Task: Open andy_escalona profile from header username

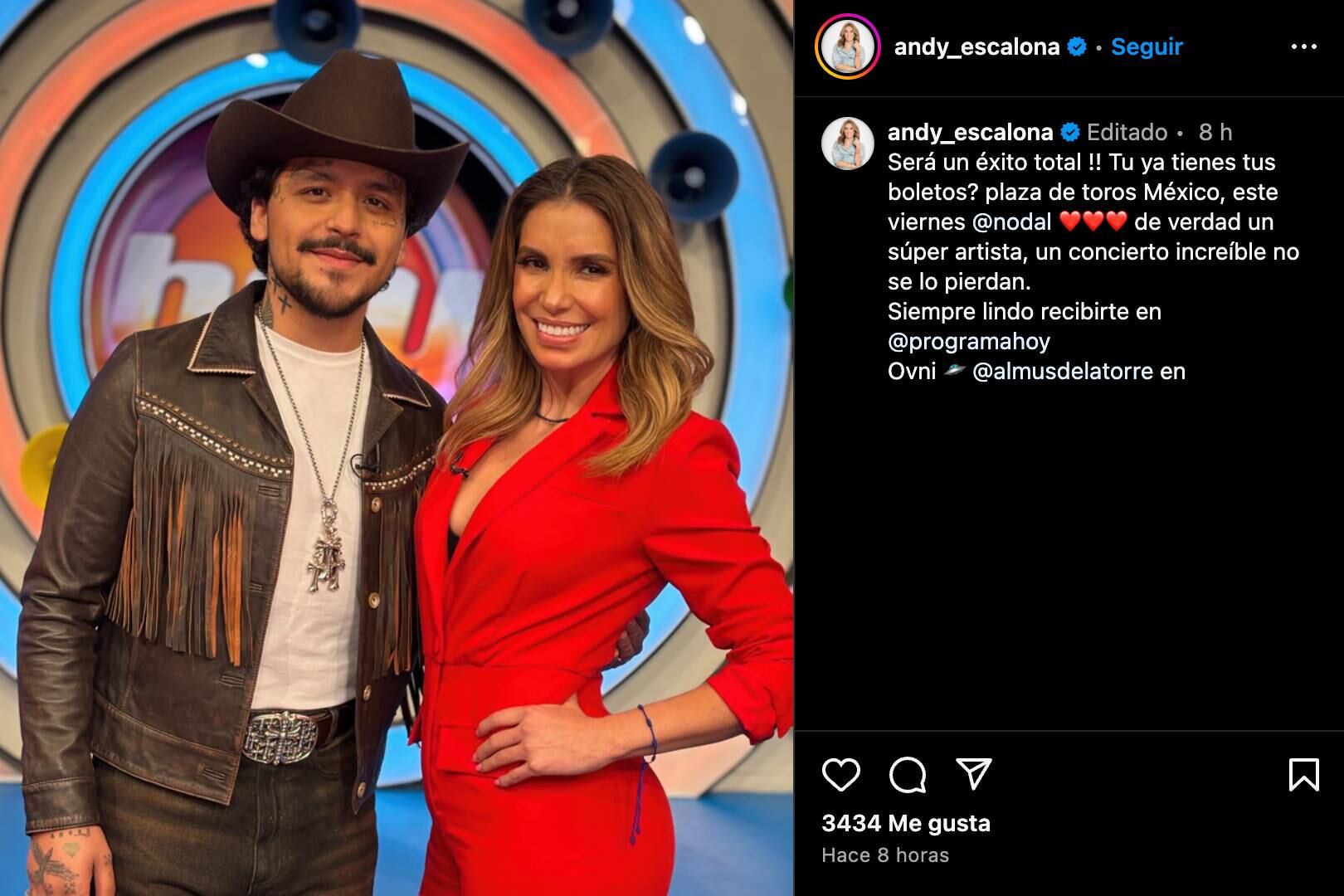Action: (976, 46)
